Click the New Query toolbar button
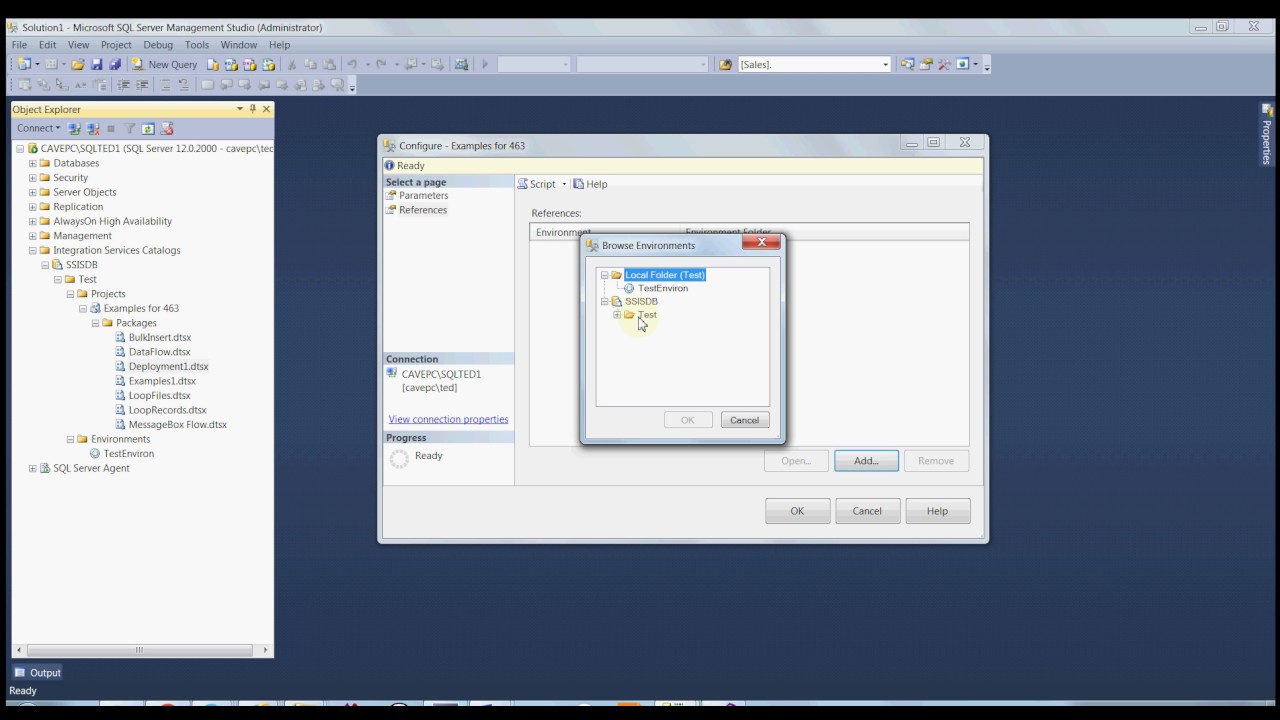This screenshot has height=720, width=1280. coord(165,64)
